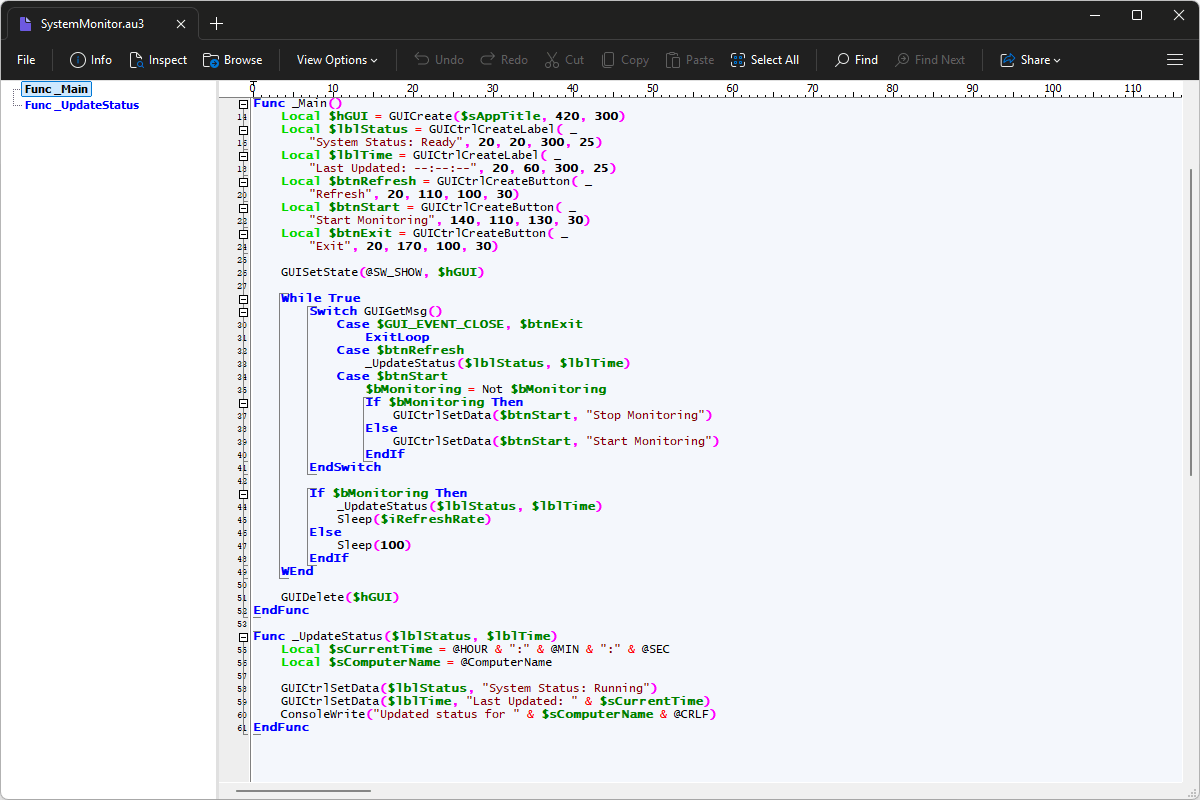Viewport: 1200px width, 800px height.
Task: Click the $bMonitoring = Not $bMonitoring line
Action: [x=486, y=389]
